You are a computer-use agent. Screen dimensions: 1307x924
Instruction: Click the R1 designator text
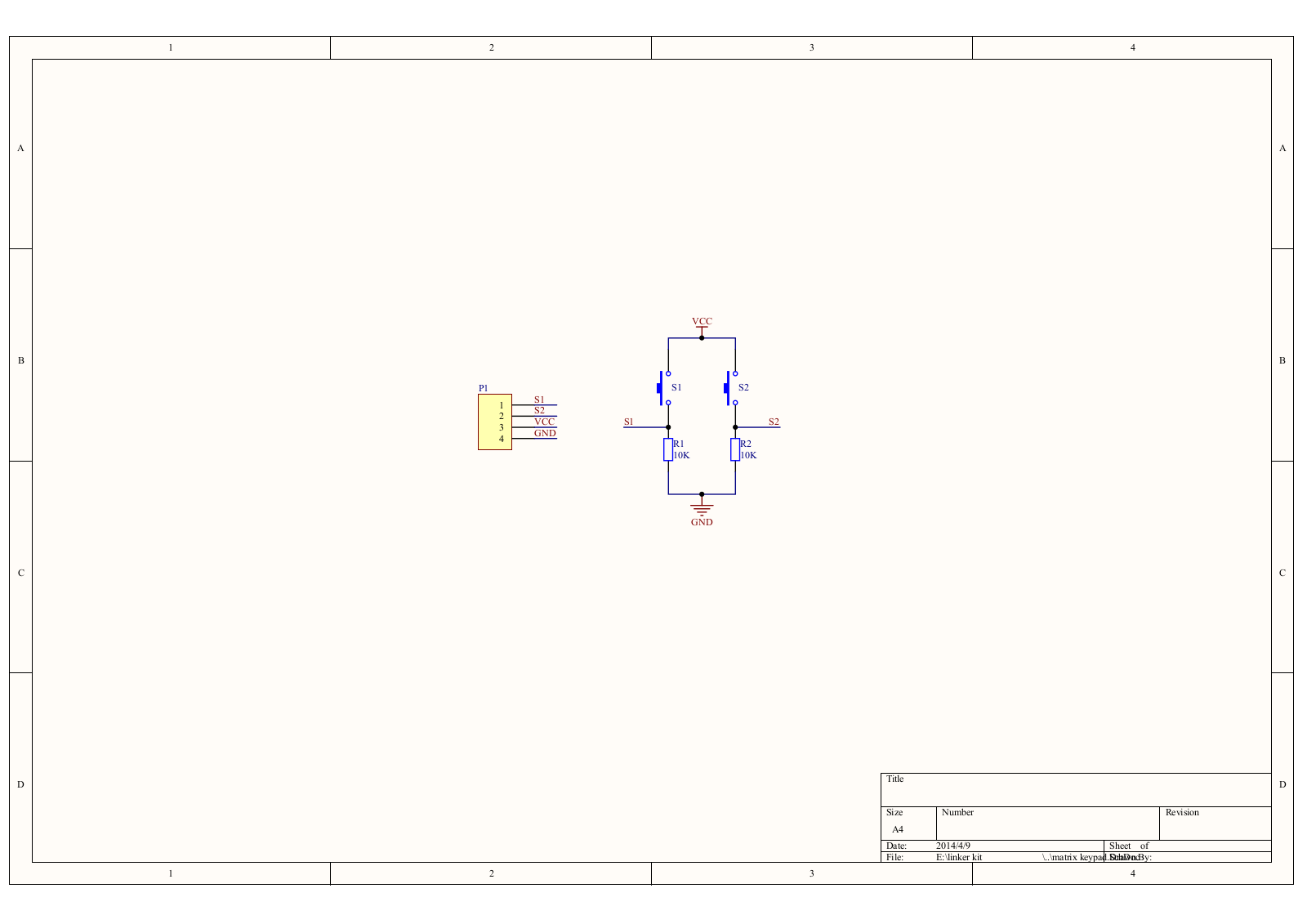pyautogui.click(x=679, y=444)
